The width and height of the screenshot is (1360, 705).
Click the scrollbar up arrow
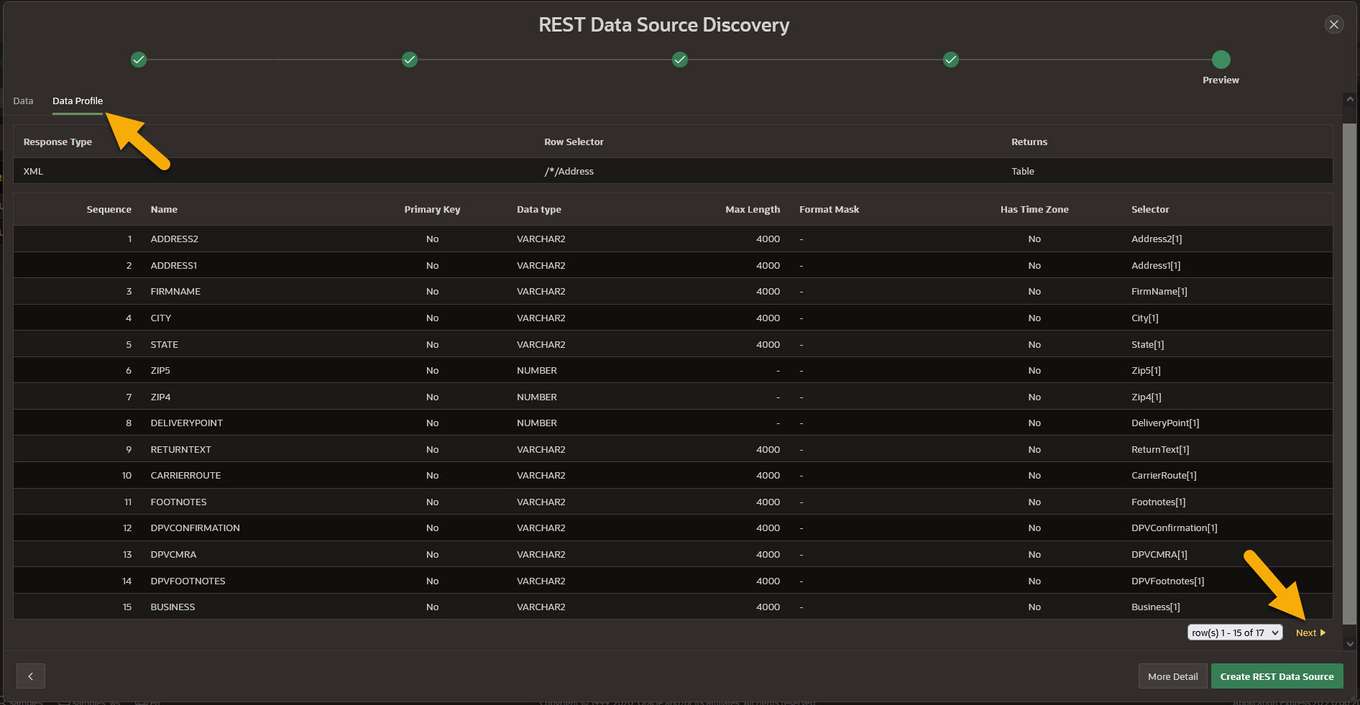pos(1350,98)
